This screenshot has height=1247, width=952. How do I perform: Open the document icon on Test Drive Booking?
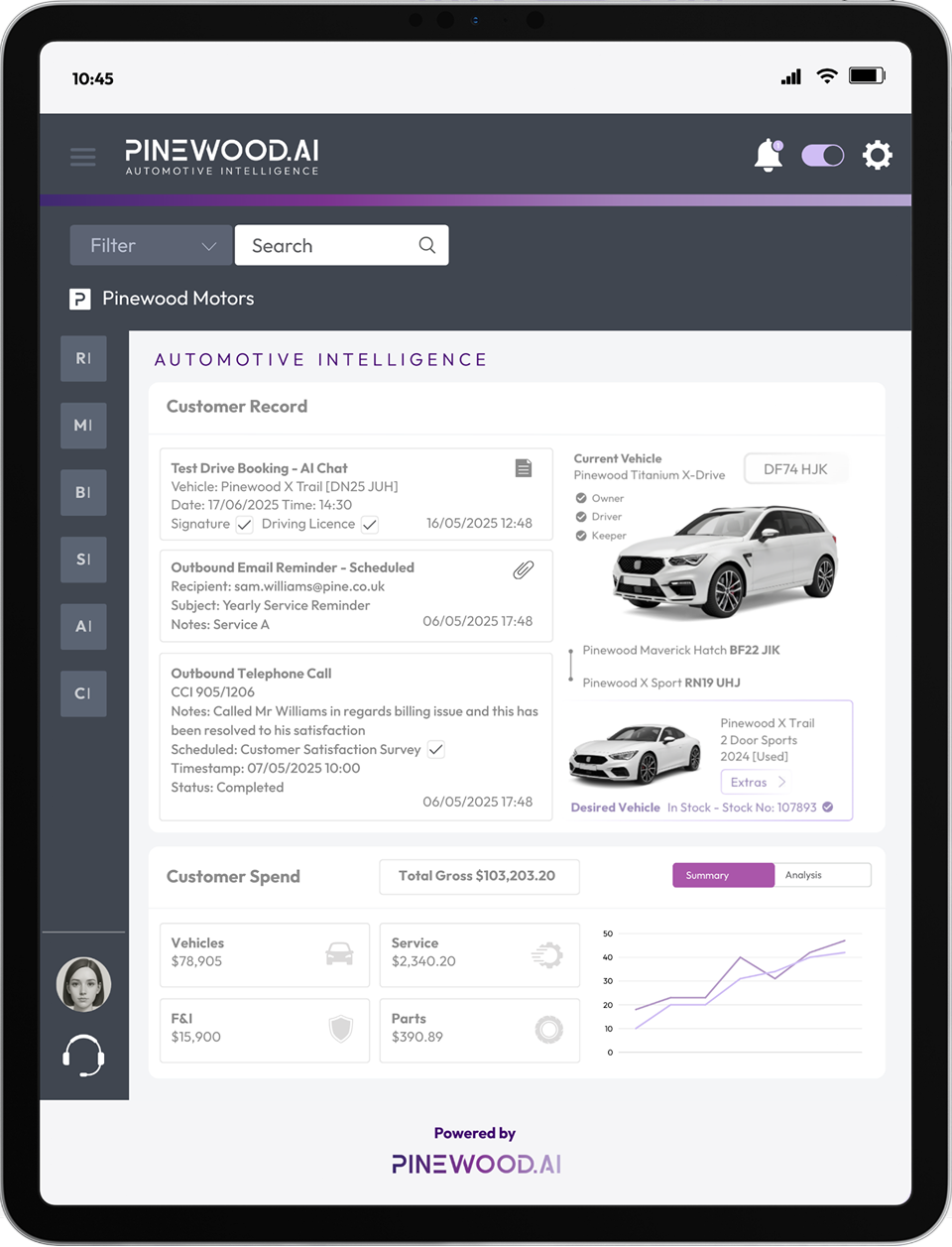pyautogui.click(x=524, y=468)
